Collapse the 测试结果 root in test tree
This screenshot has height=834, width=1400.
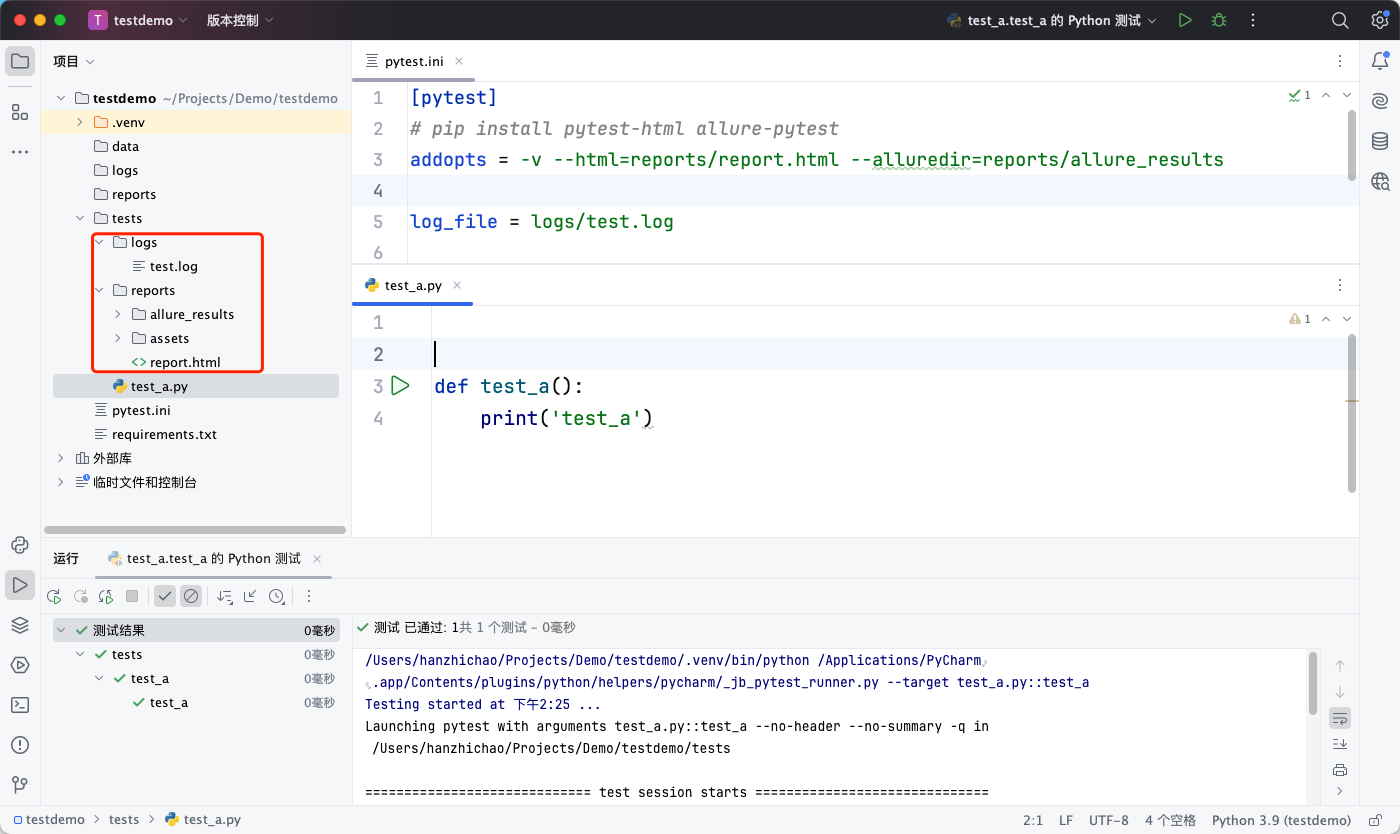61,630
